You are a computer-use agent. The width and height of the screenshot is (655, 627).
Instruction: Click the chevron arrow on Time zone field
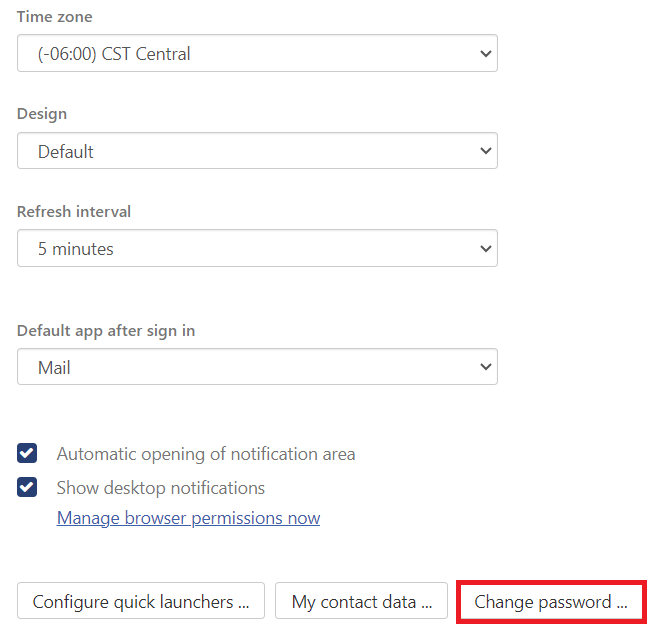pos(485,53)
